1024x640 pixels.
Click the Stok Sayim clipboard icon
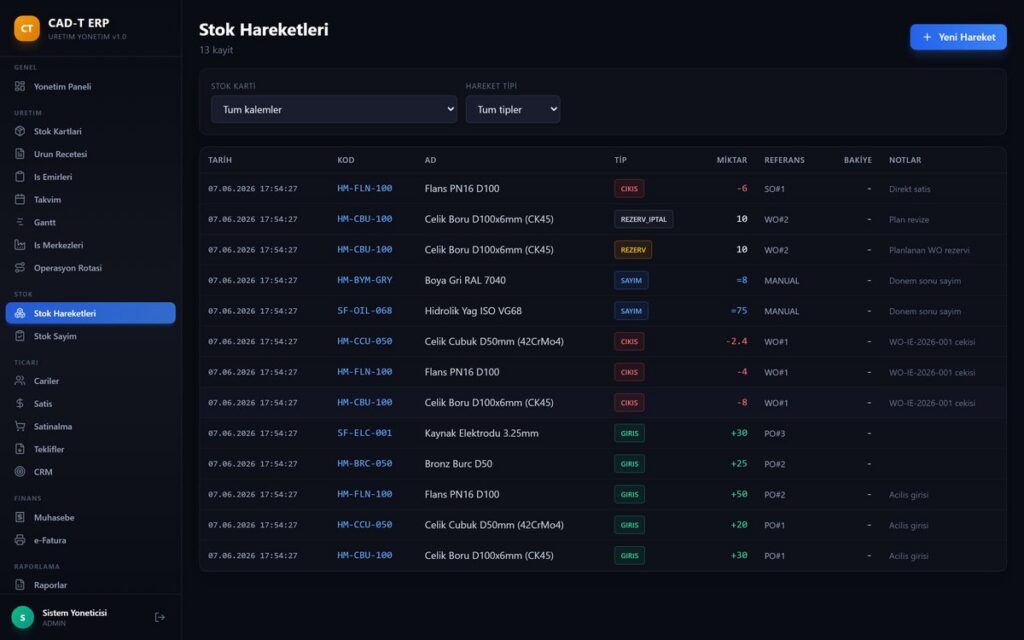click(x=20, y=336)
